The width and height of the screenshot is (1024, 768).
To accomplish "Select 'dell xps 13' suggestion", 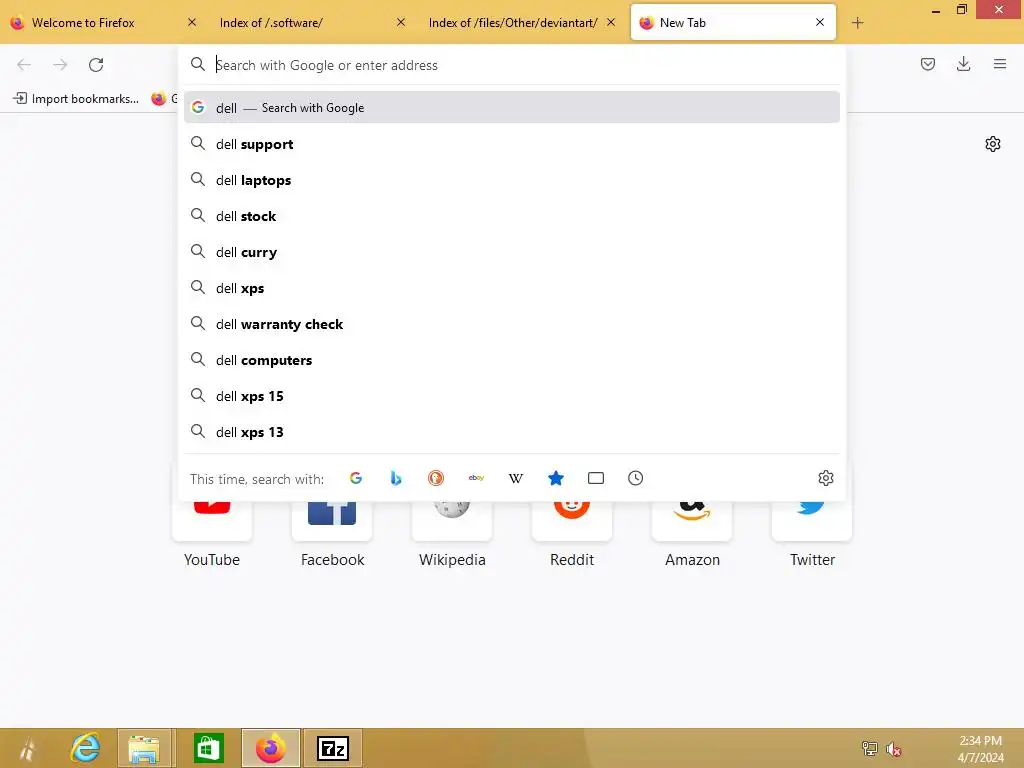I will [512, 432].
